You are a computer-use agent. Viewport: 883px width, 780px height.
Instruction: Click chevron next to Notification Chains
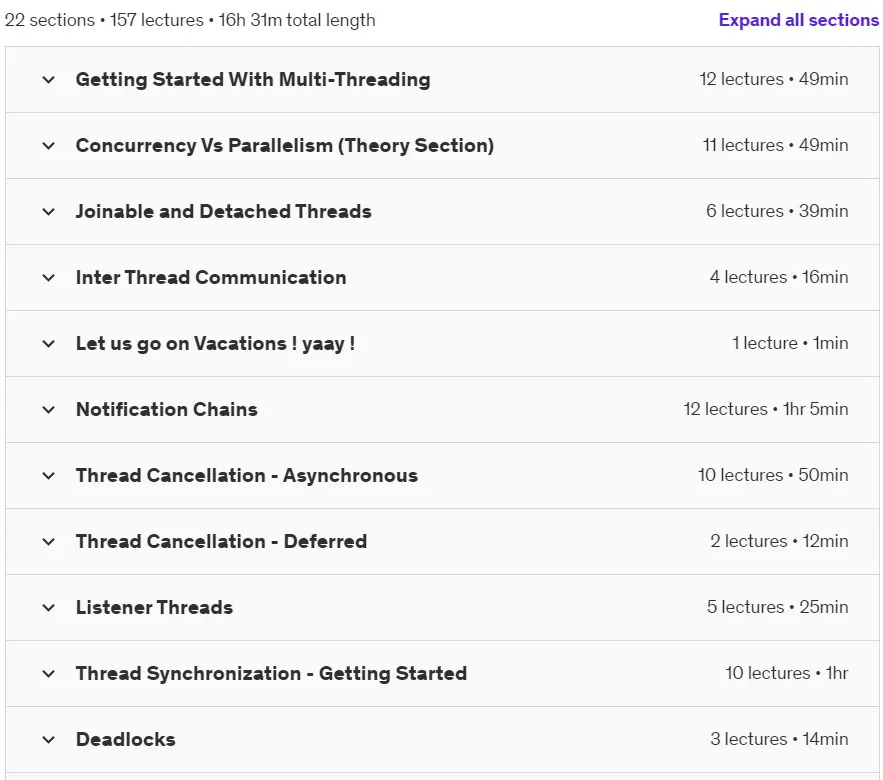pyautogui.click(x=48, y=409)
